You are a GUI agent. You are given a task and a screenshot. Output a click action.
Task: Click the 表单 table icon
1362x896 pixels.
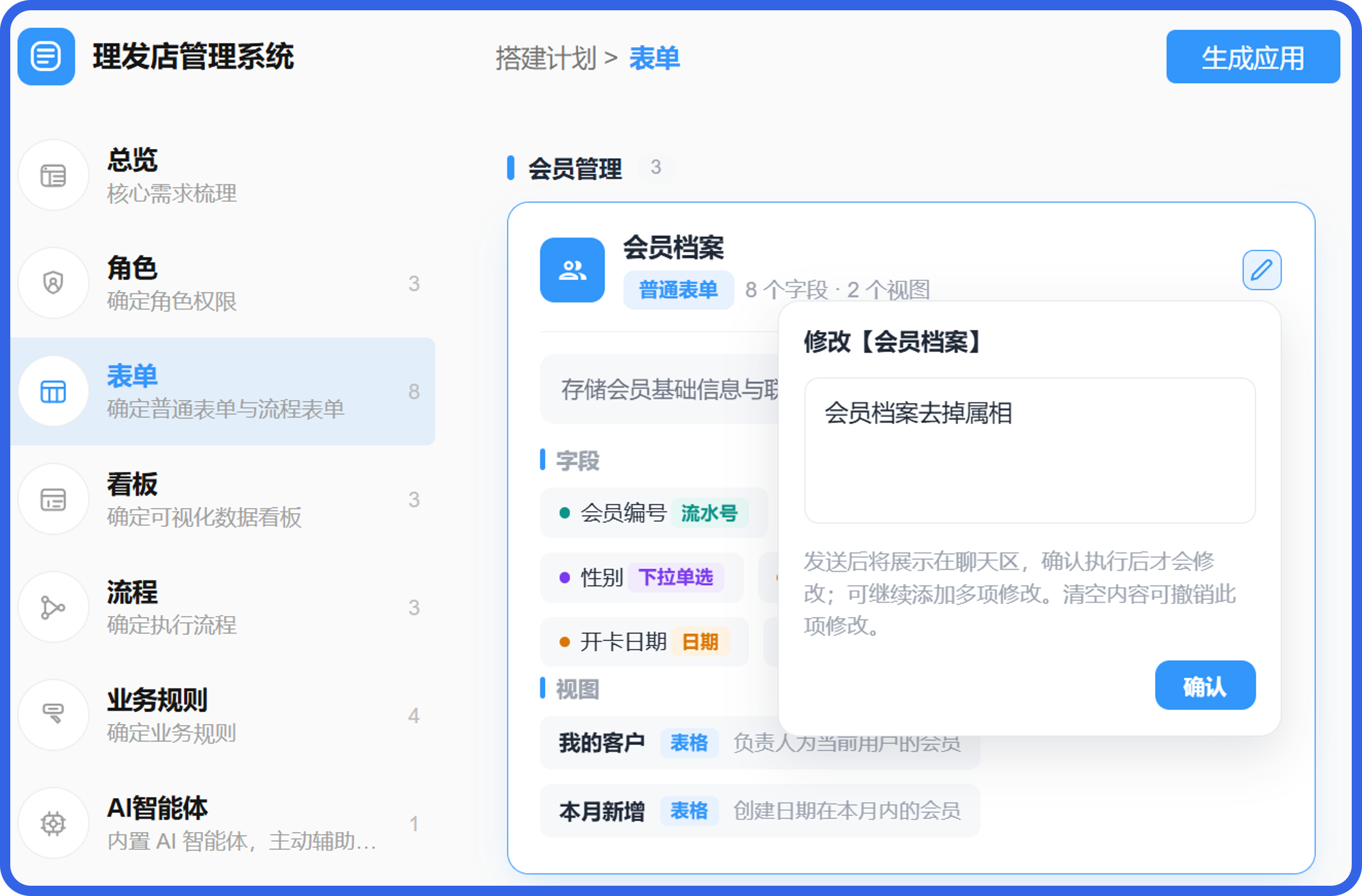point(53,391)
